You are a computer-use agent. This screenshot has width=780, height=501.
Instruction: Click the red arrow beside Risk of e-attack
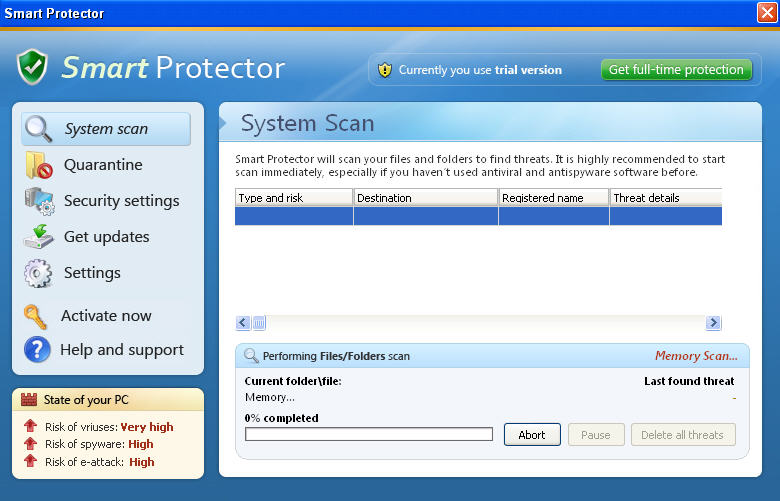pyautogui.click(x=30, y=461)
